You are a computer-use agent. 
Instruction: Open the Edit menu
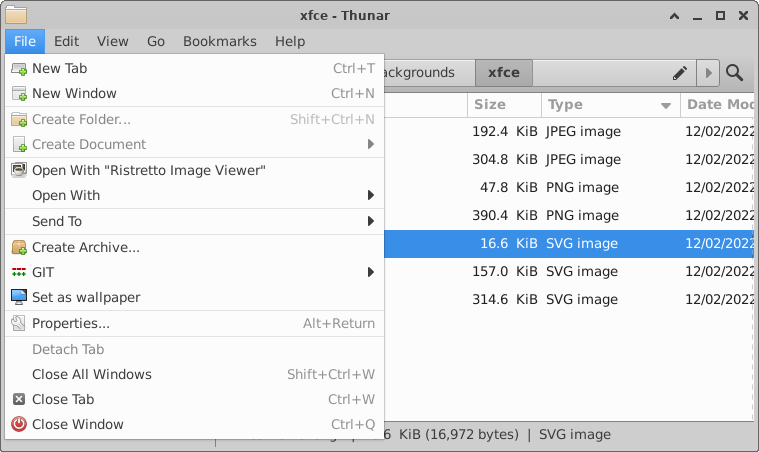[x=66, y=41]
